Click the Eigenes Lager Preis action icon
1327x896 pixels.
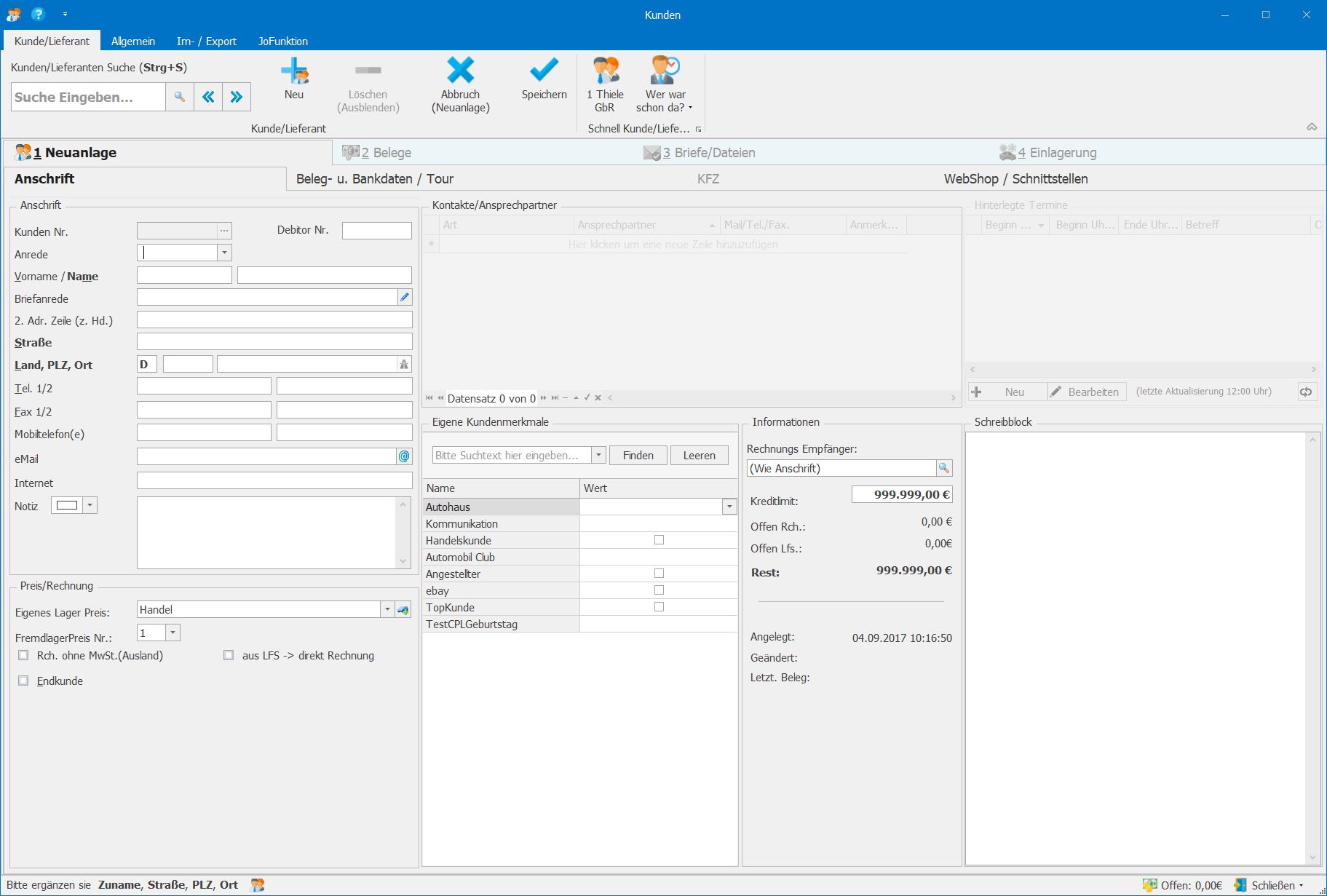pos(403,610)
